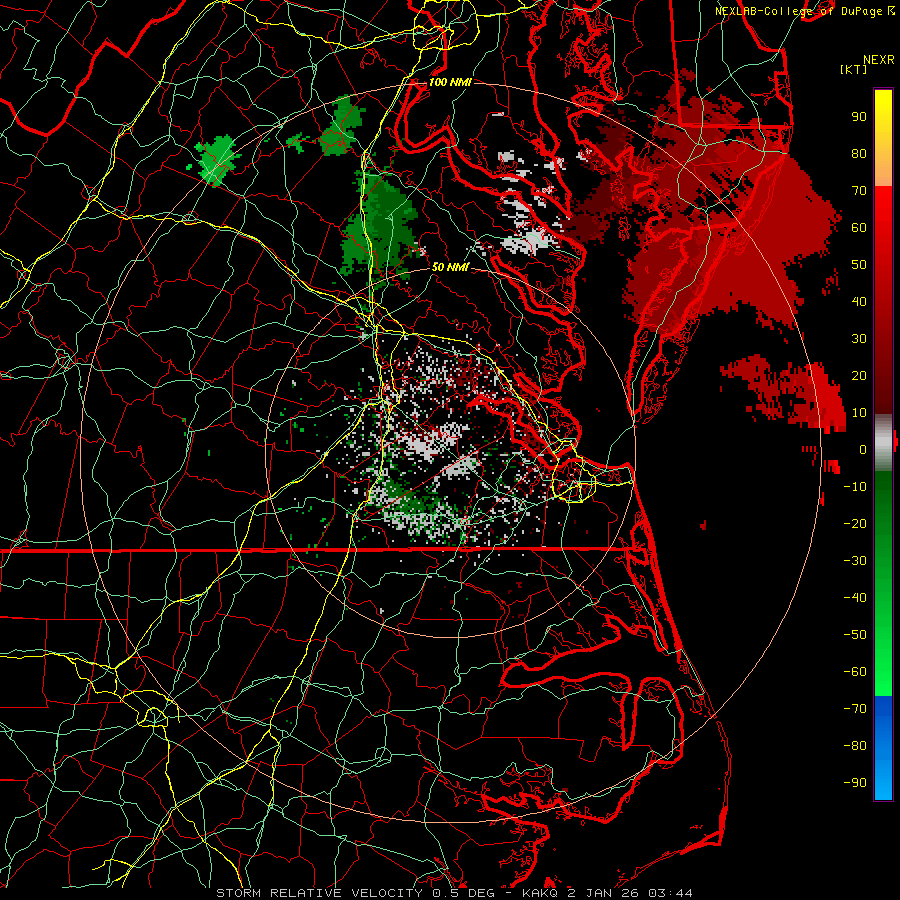The height and width of the screenshot is (900, 900).
Task: Click the "0" scale label
Action: click(x=863, y=449)
